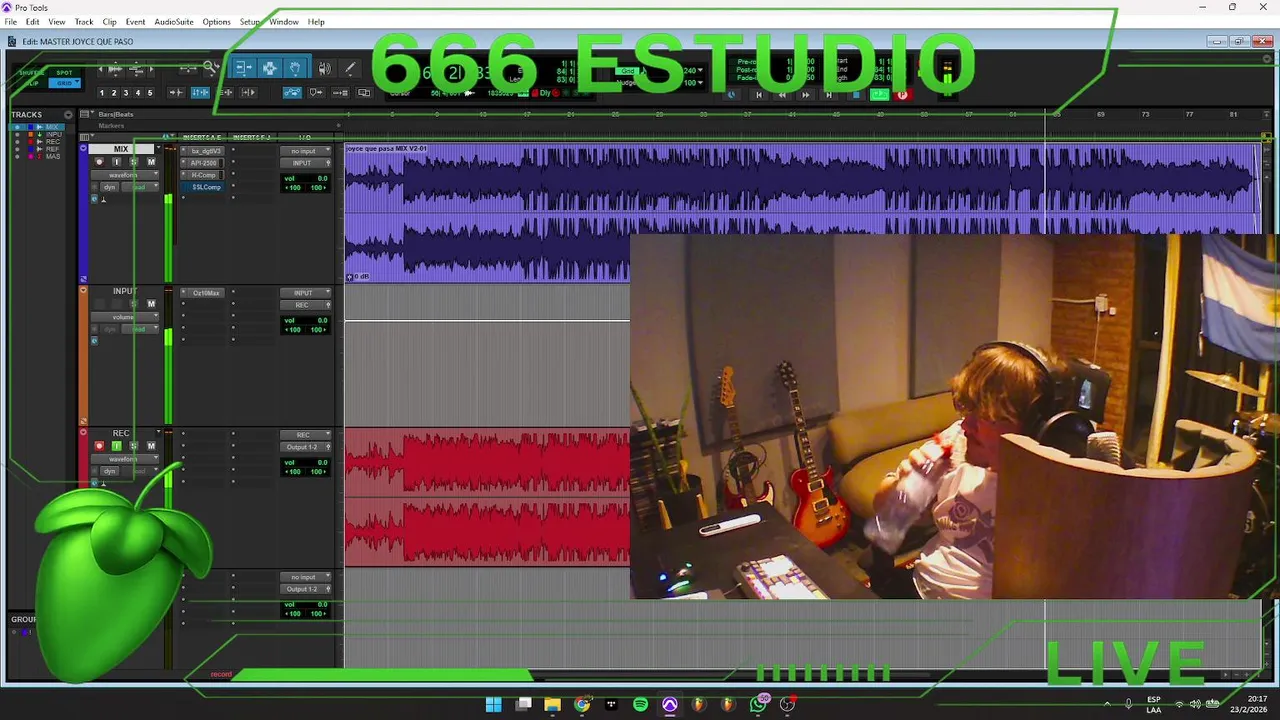This screenshot has width=1280, height=720.
Task: Click zoom preset 5 button
Action: click(150, 93)
